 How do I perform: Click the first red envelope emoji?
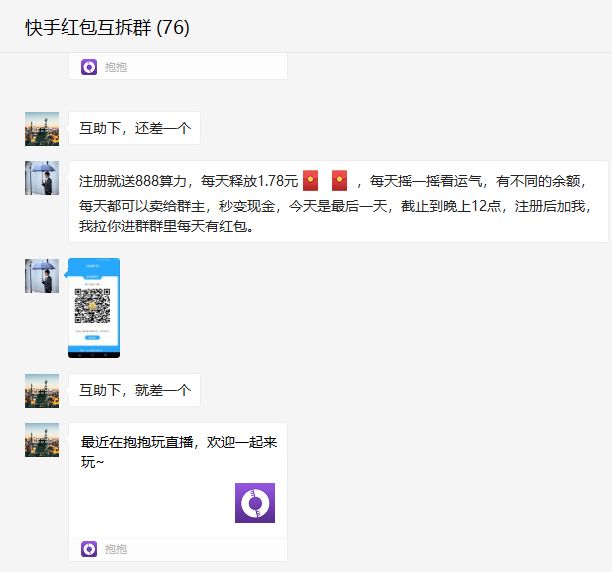[311, 181]
